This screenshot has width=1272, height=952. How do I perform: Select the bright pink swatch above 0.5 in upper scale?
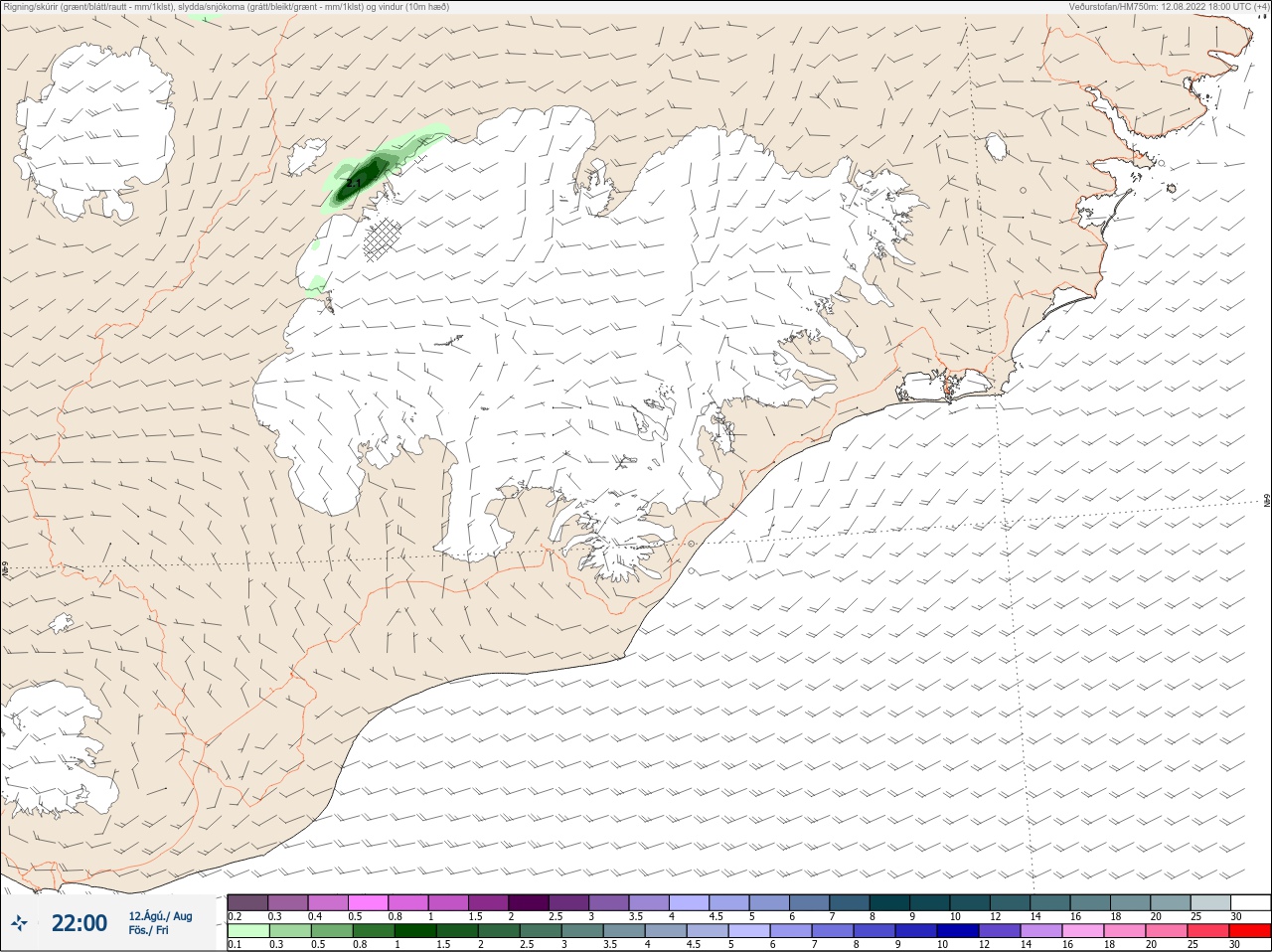(368, 902)
